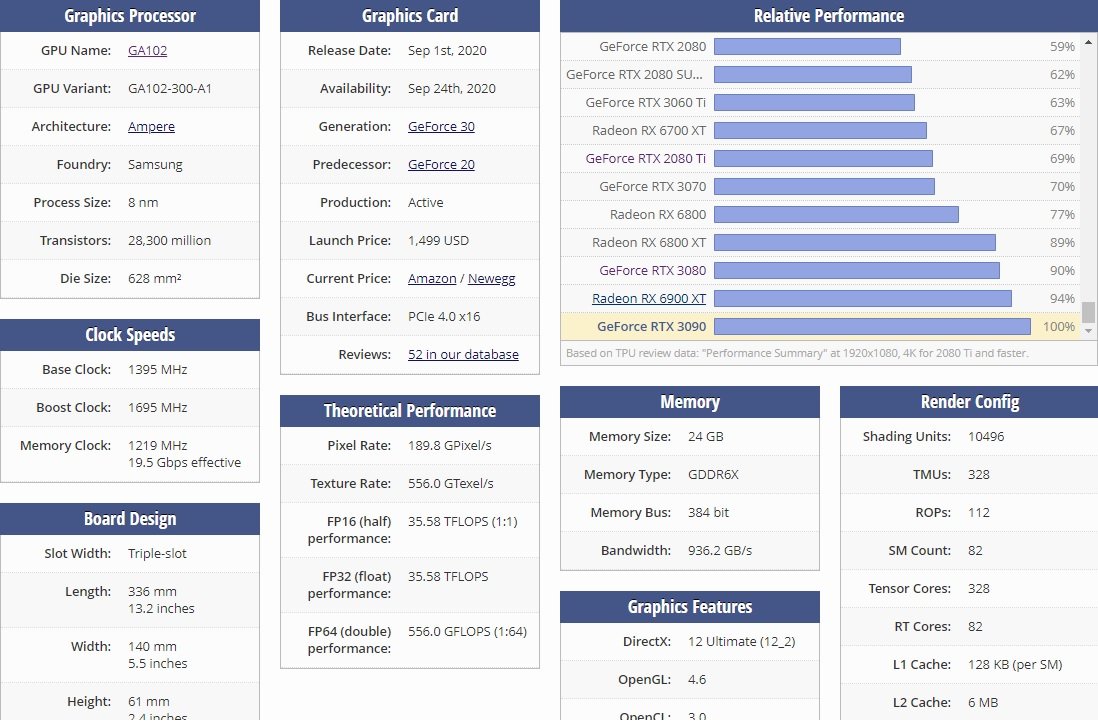This screenshot has height=724, width=1098.
Task: Click the Graphics Processor section header
Action: [x=130, y=15]
